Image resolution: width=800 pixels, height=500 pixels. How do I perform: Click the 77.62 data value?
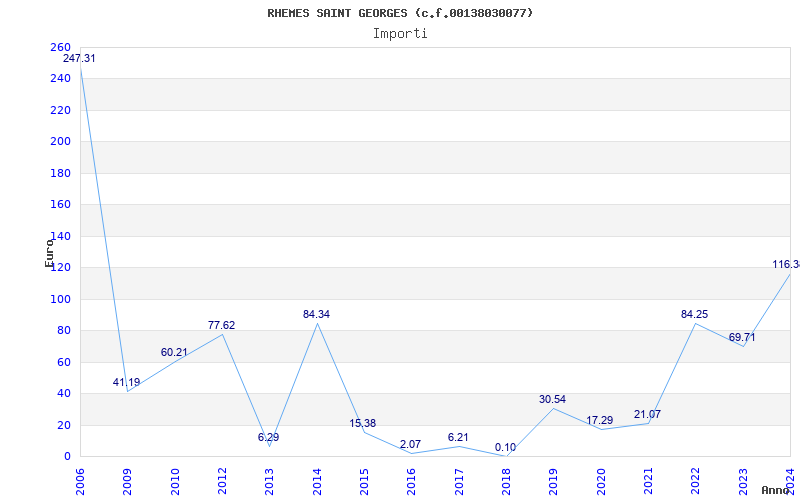coord(221,325)
